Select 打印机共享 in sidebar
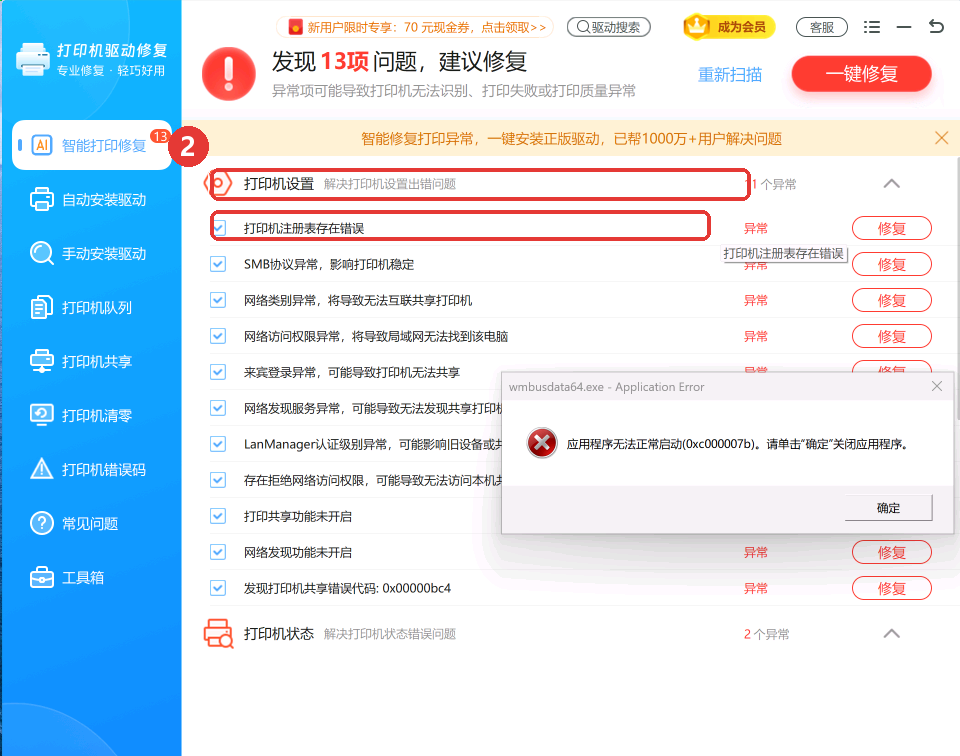This screenshot has height=756, width=960. click(x=92, y=361)
